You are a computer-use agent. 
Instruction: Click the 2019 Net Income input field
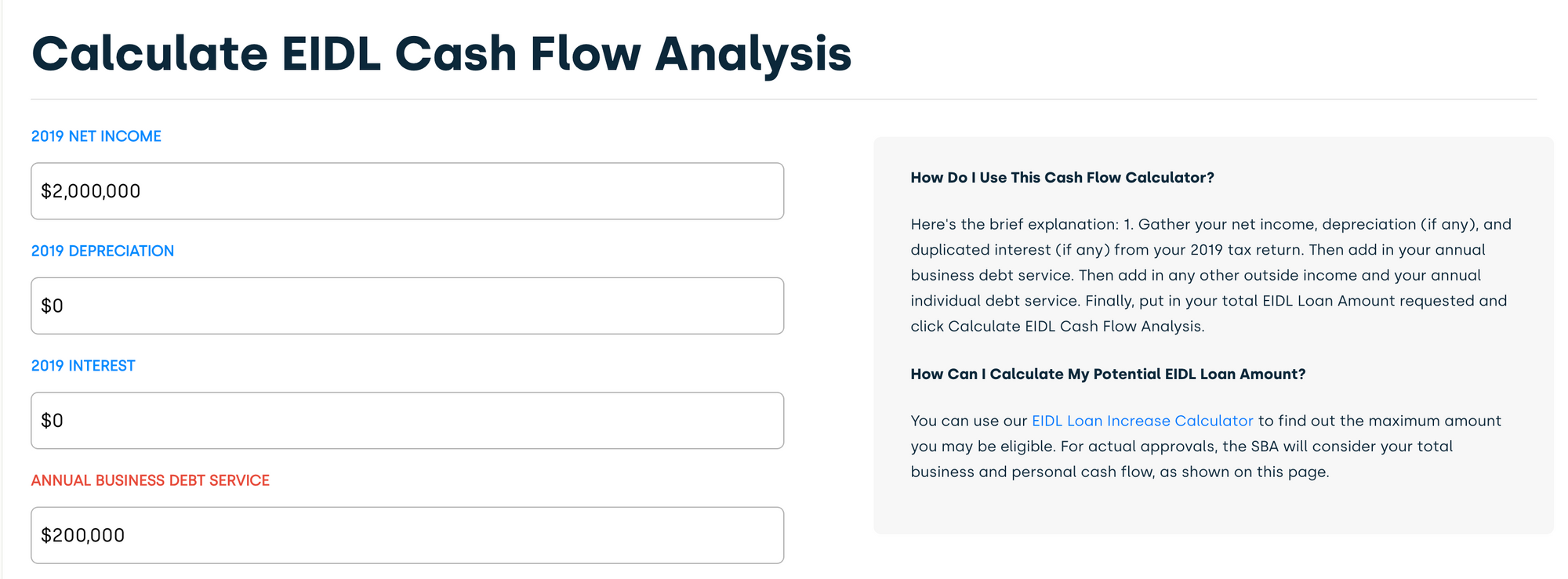tap(407, 191)
